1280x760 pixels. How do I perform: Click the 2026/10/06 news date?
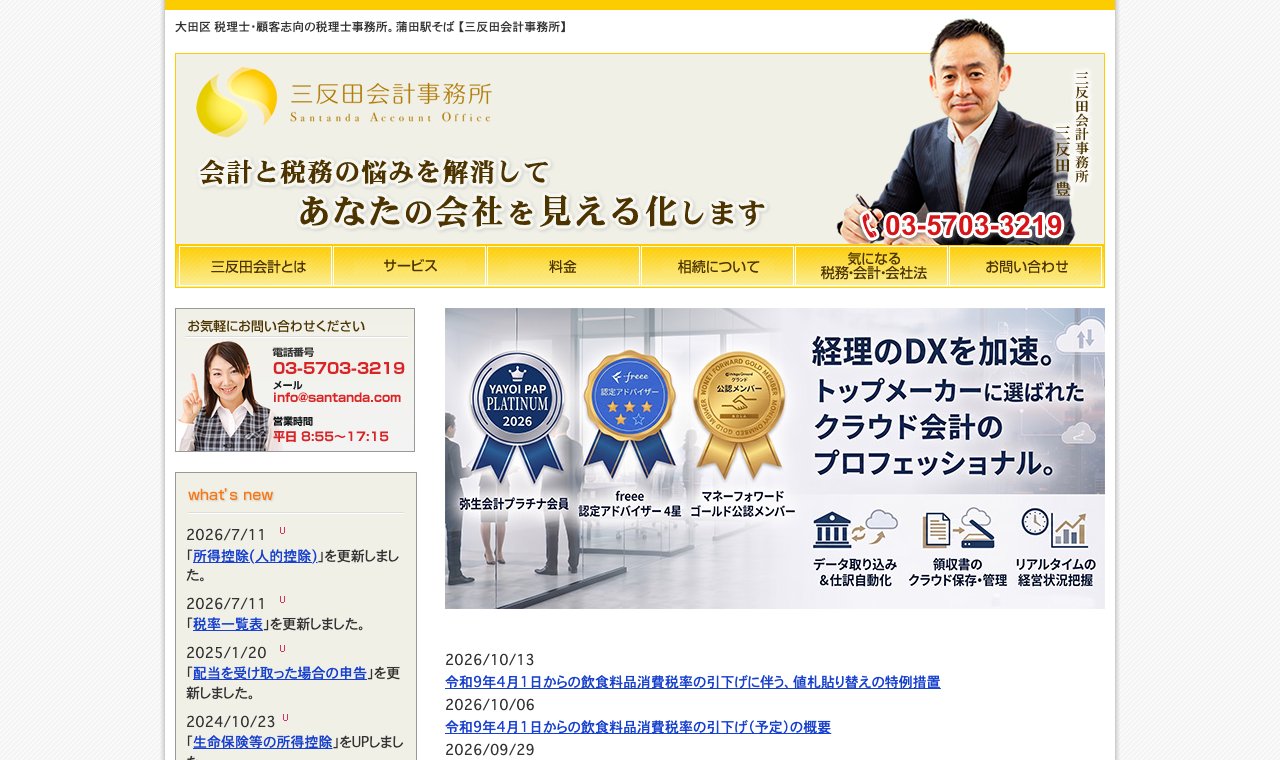coord(490,705)
